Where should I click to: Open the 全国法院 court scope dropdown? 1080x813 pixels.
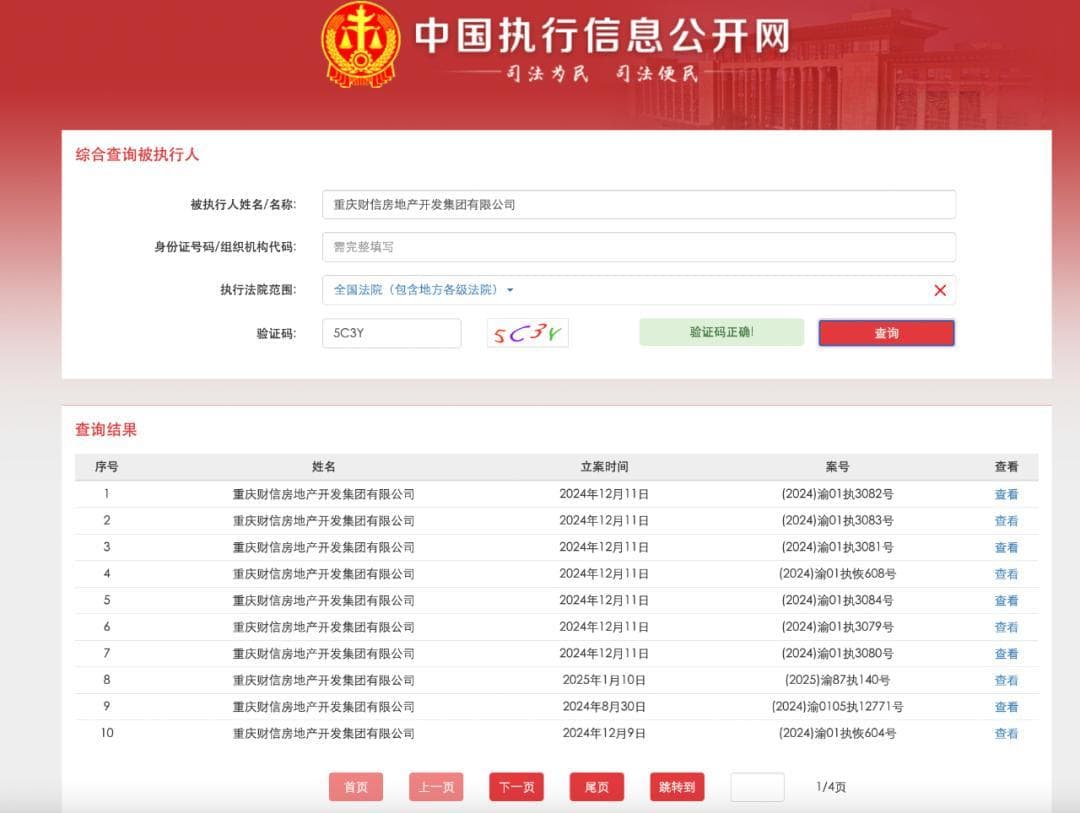(424, 290)
